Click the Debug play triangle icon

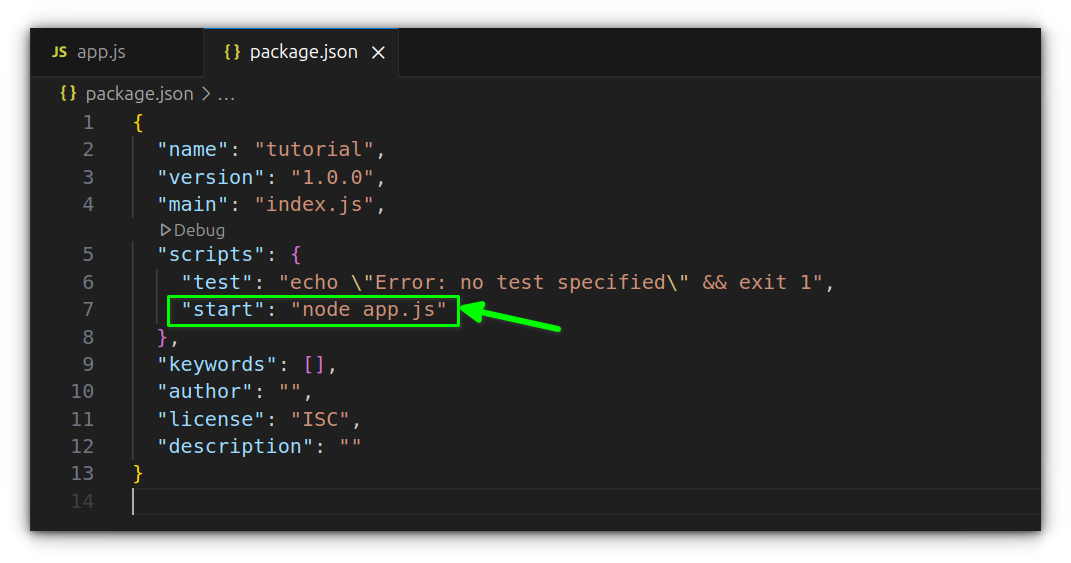point(166,230)
